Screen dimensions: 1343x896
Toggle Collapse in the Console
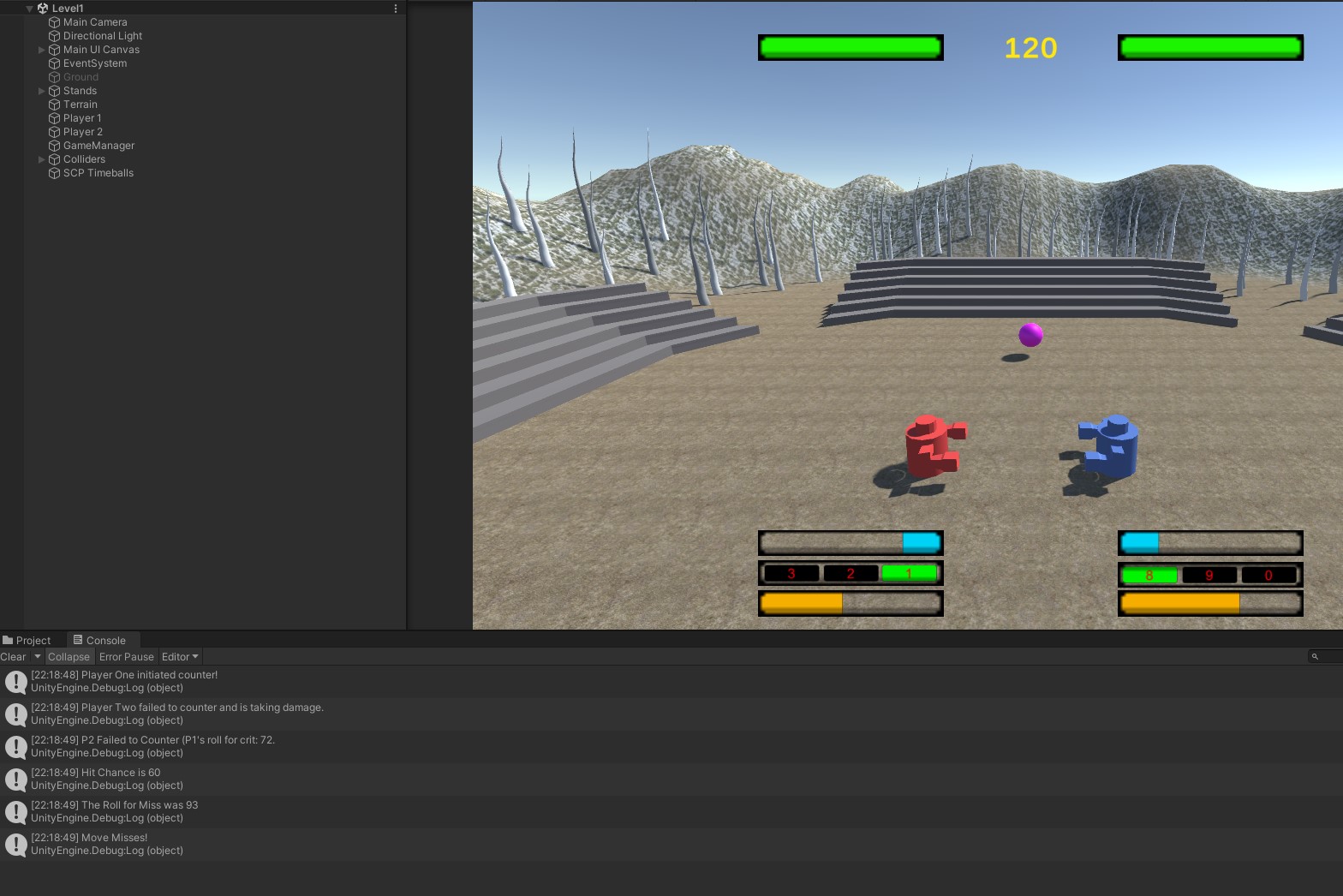pyautogui.click(x=69, y=657)
